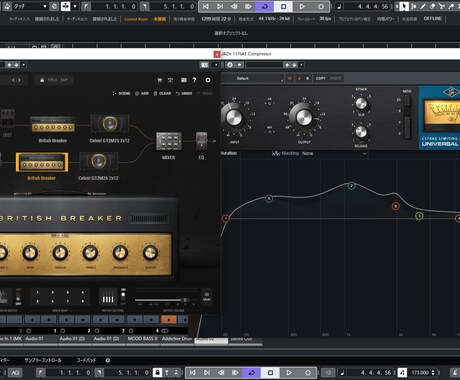
Task: Click the 1176AE RELEASE knob
Action: (x=361, y=132)
